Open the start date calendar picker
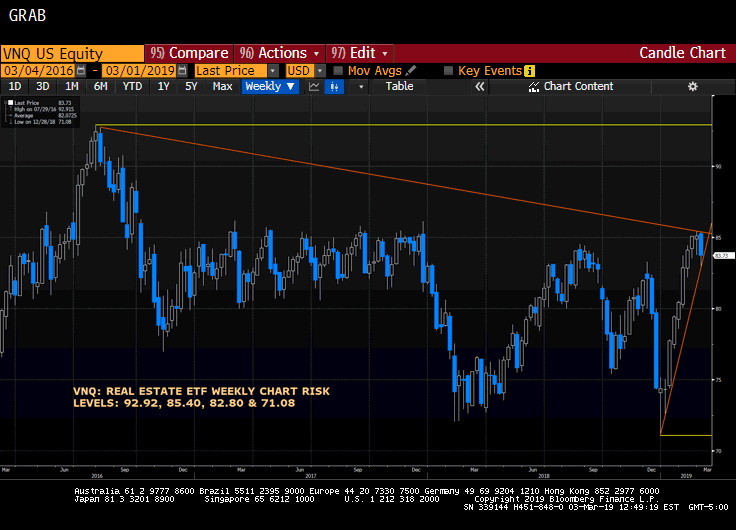This screenshot has height=530, width=736. click(x=81, y=71)
